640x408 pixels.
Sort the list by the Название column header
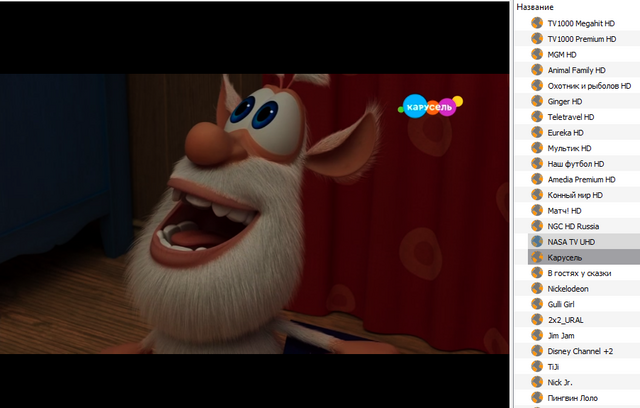535,7
